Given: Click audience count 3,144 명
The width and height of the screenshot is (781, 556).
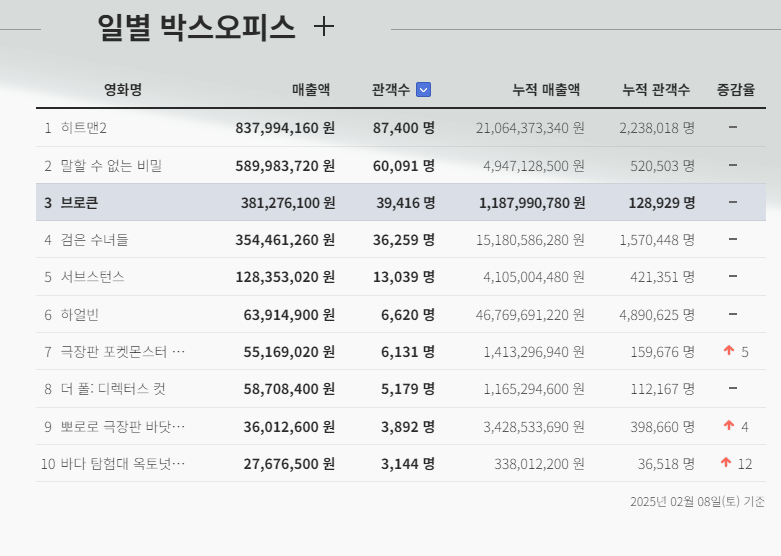Looking at the screenshot, I should coord(408,464).
